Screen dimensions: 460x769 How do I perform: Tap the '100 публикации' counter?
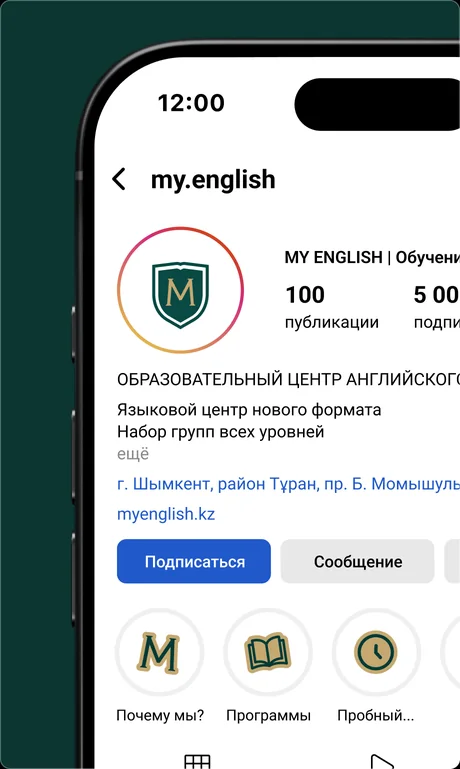click(x=332, y=307)
